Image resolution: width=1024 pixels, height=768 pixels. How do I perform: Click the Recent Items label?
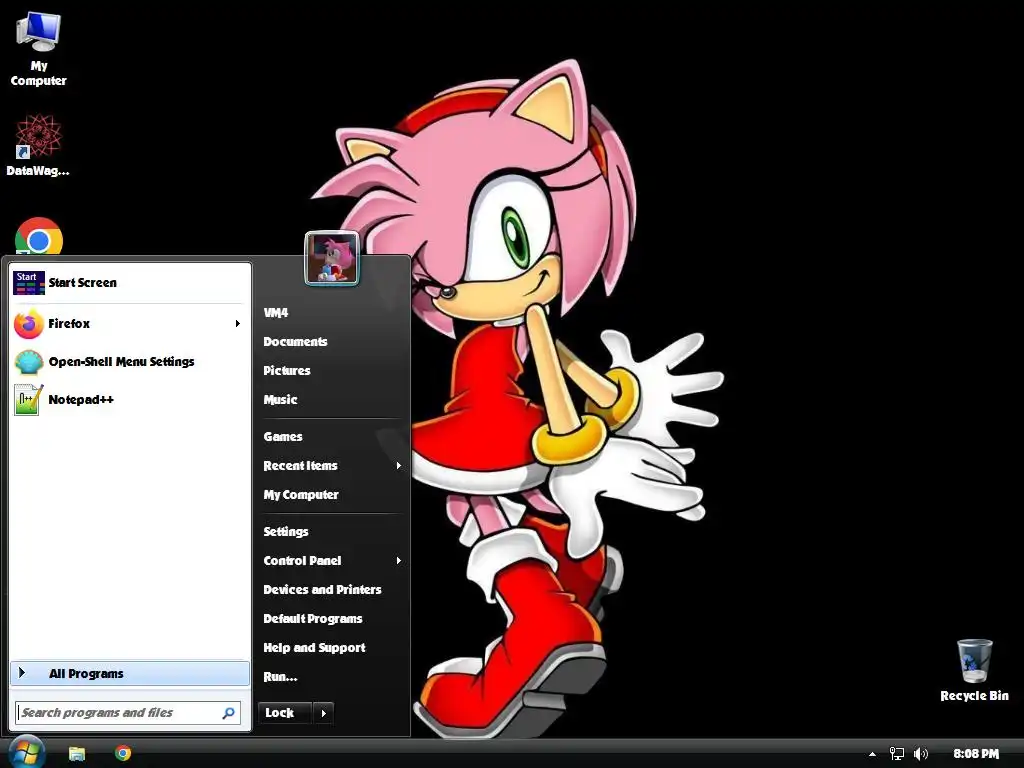click(300, 466)
